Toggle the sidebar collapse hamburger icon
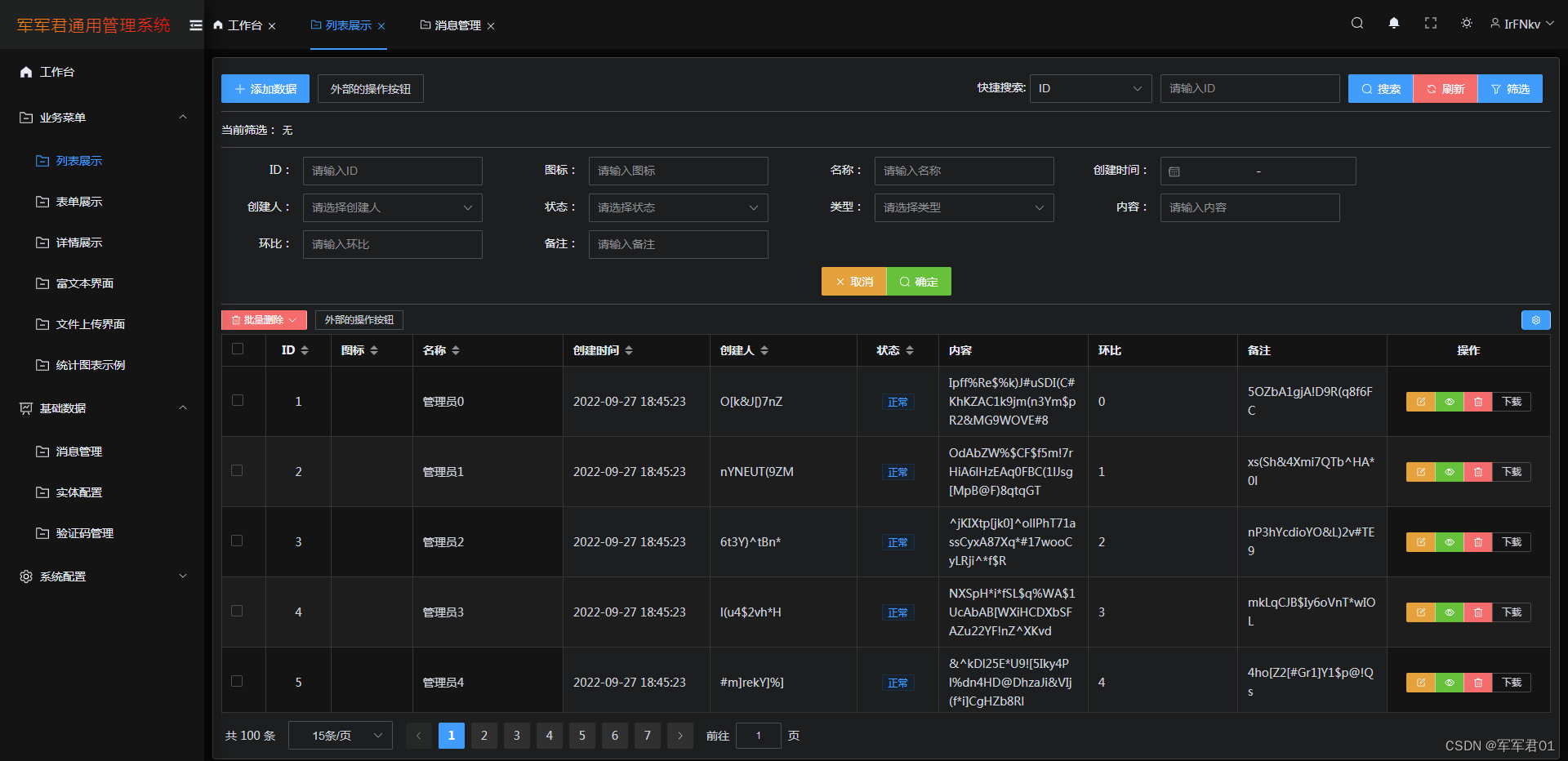 pyautogui.click(x=196, y=25)
